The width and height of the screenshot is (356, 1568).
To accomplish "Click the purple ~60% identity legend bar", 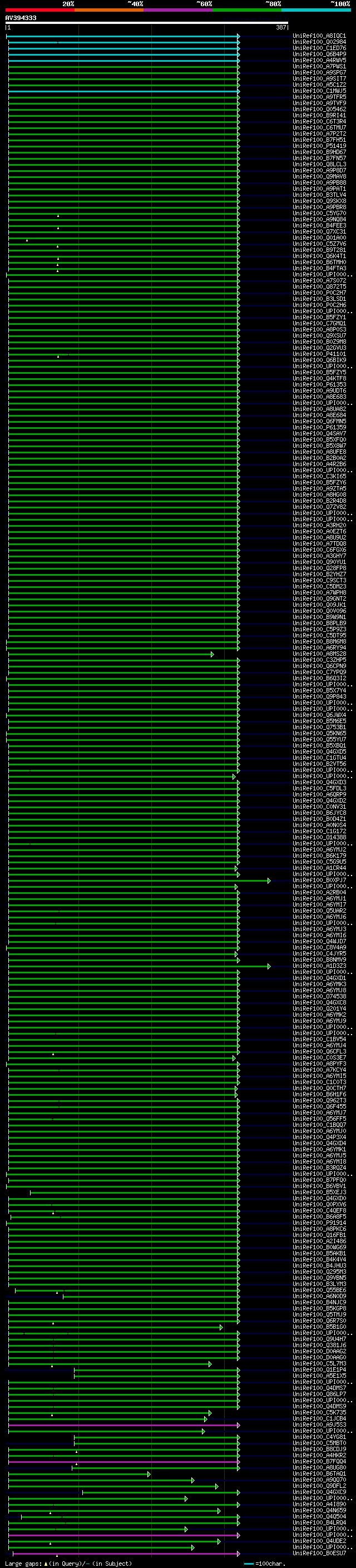I will coord(177,11).
